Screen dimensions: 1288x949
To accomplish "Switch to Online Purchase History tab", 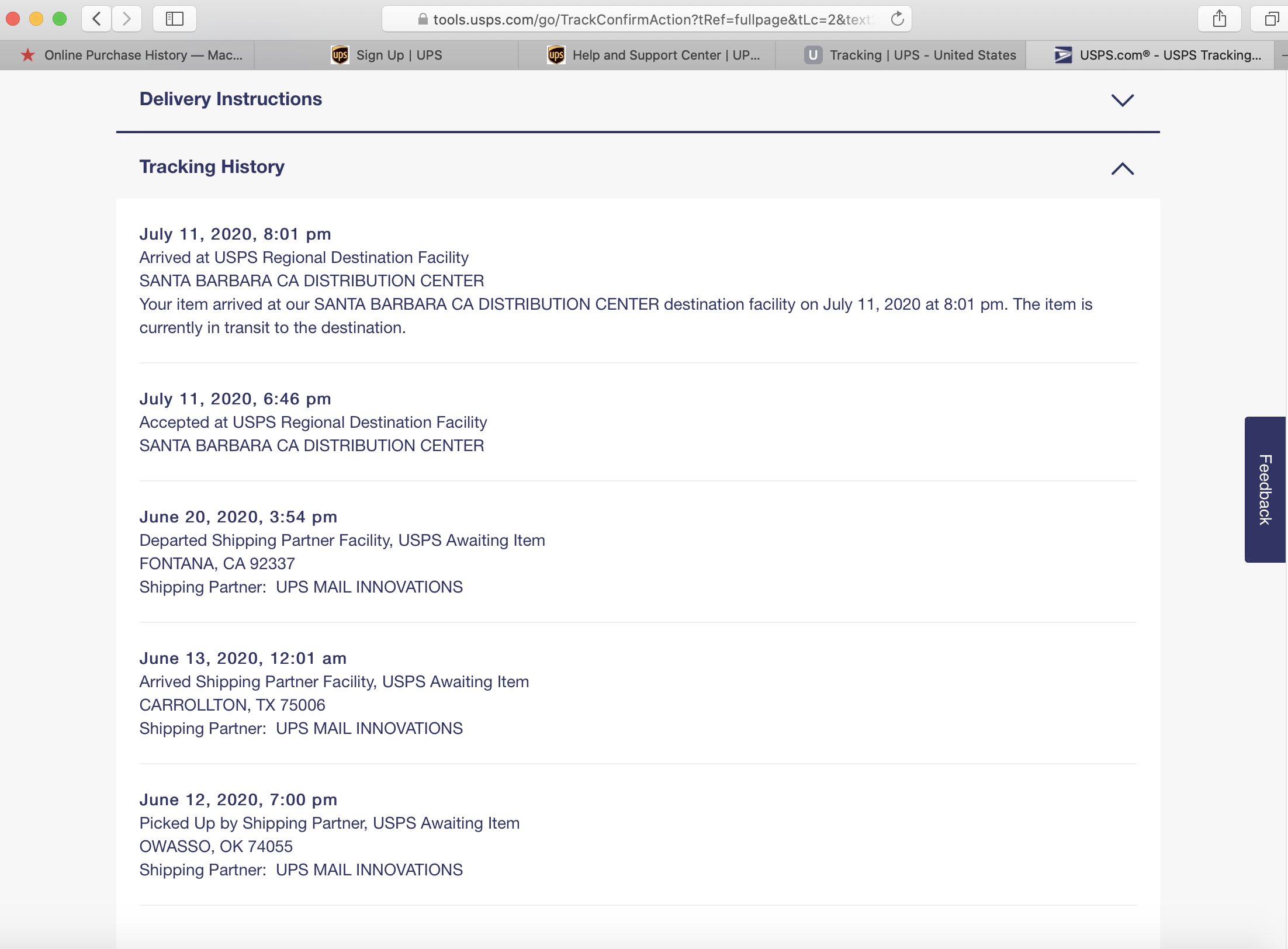I will (x=127, y=55).
